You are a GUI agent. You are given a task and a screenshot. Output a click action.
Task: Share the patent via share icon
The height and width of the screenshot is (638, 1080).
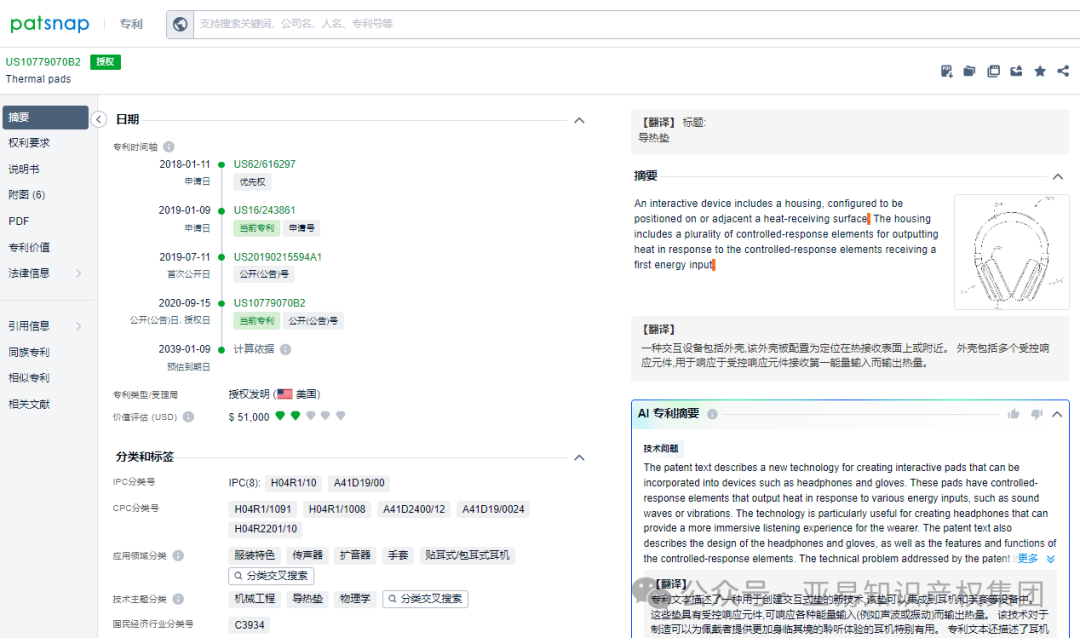[1062, 71]
